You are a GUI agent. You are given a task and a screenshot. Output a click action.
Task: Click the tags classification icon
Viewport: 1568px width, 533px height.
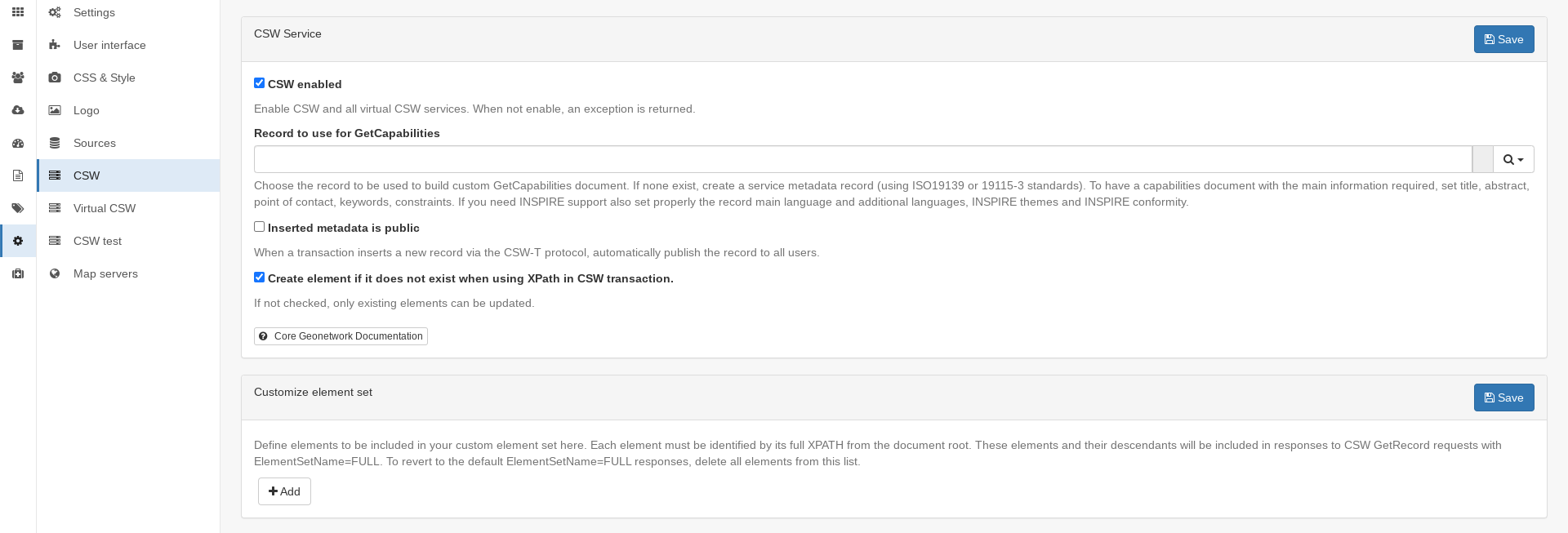18,208
